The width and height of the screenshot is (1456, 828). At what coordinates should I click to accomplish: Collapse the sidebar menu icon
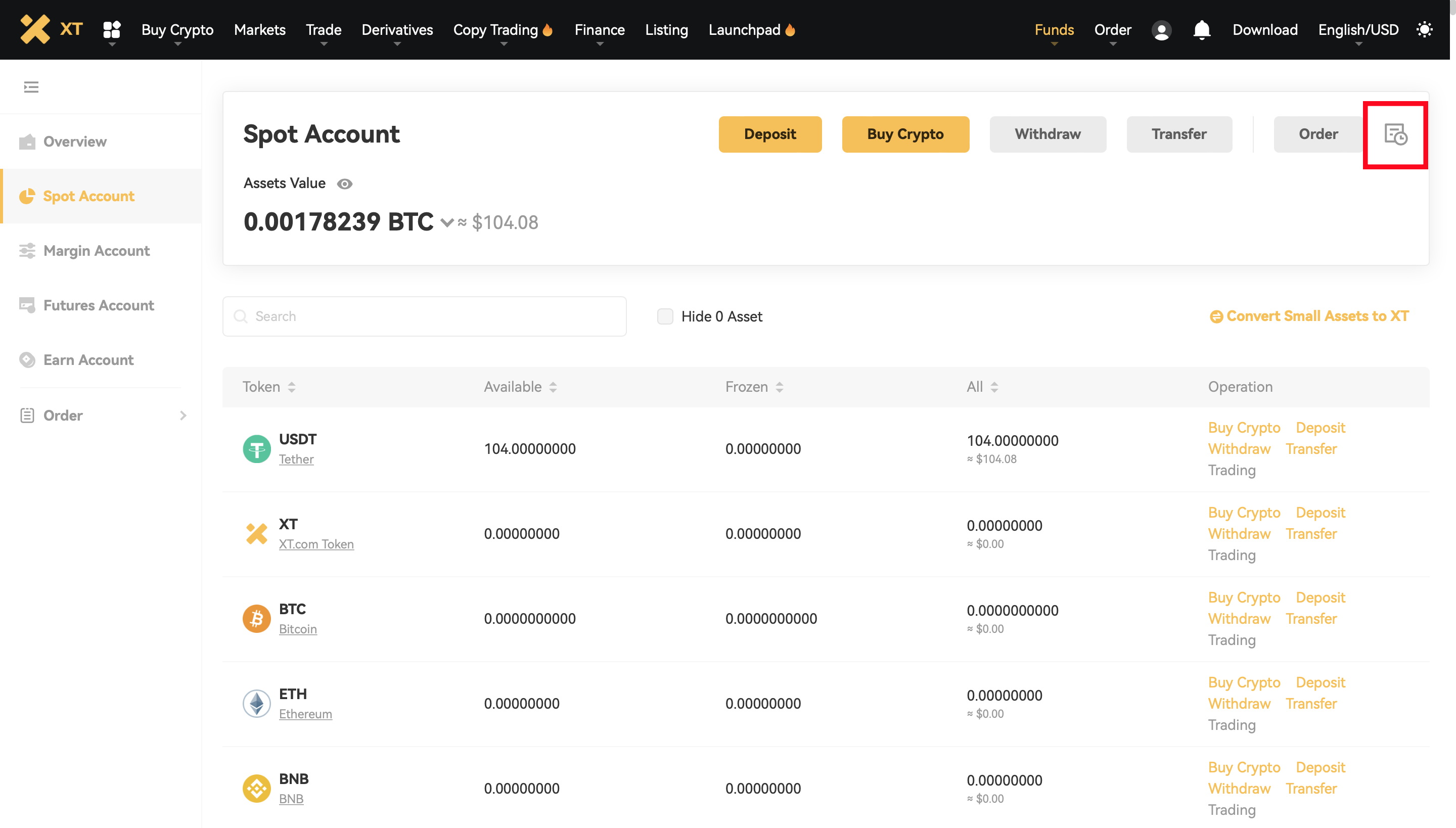click(x=31, y=87)
